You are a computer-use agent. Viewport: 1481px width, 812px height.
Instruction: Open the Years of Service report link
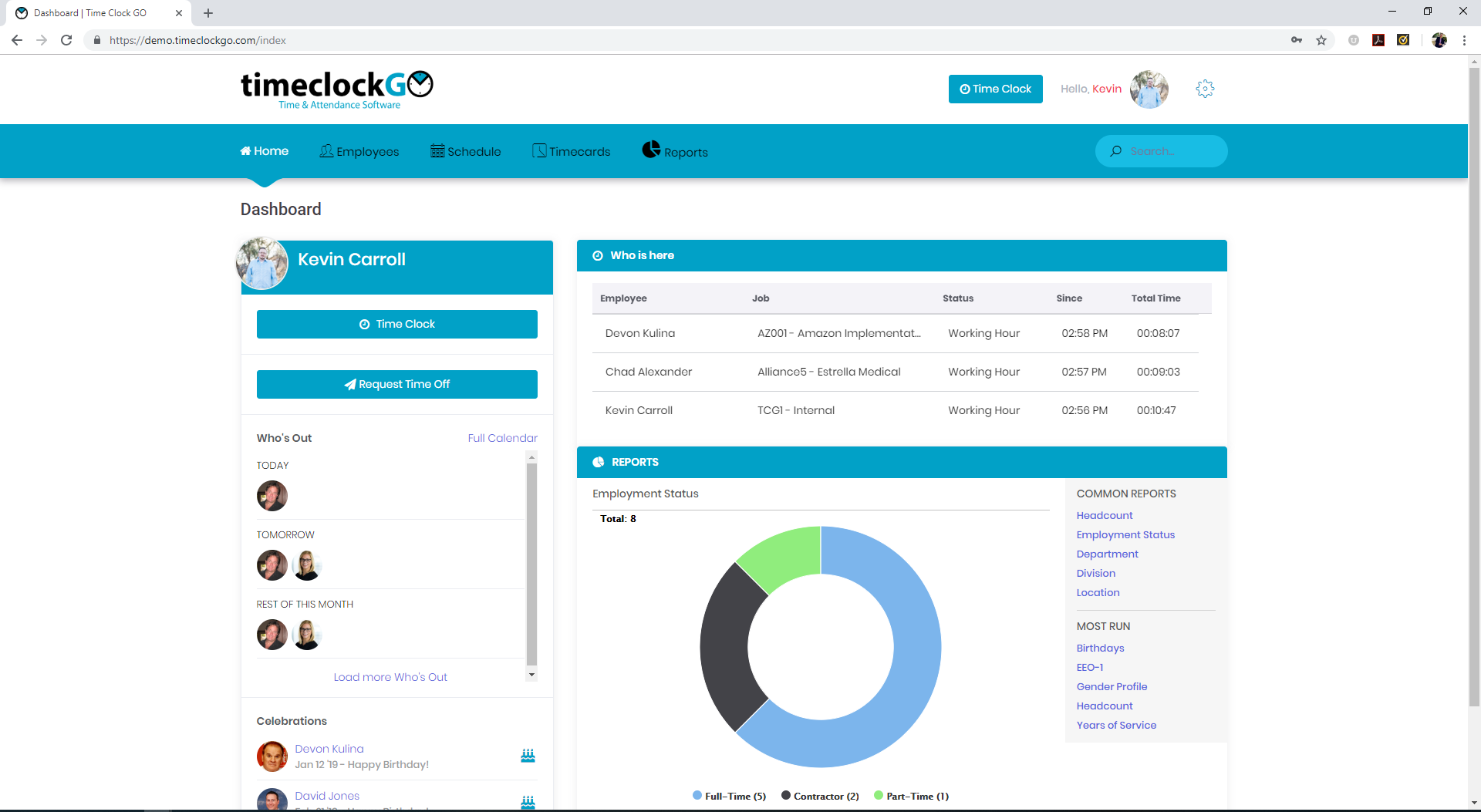point(1116,725)
